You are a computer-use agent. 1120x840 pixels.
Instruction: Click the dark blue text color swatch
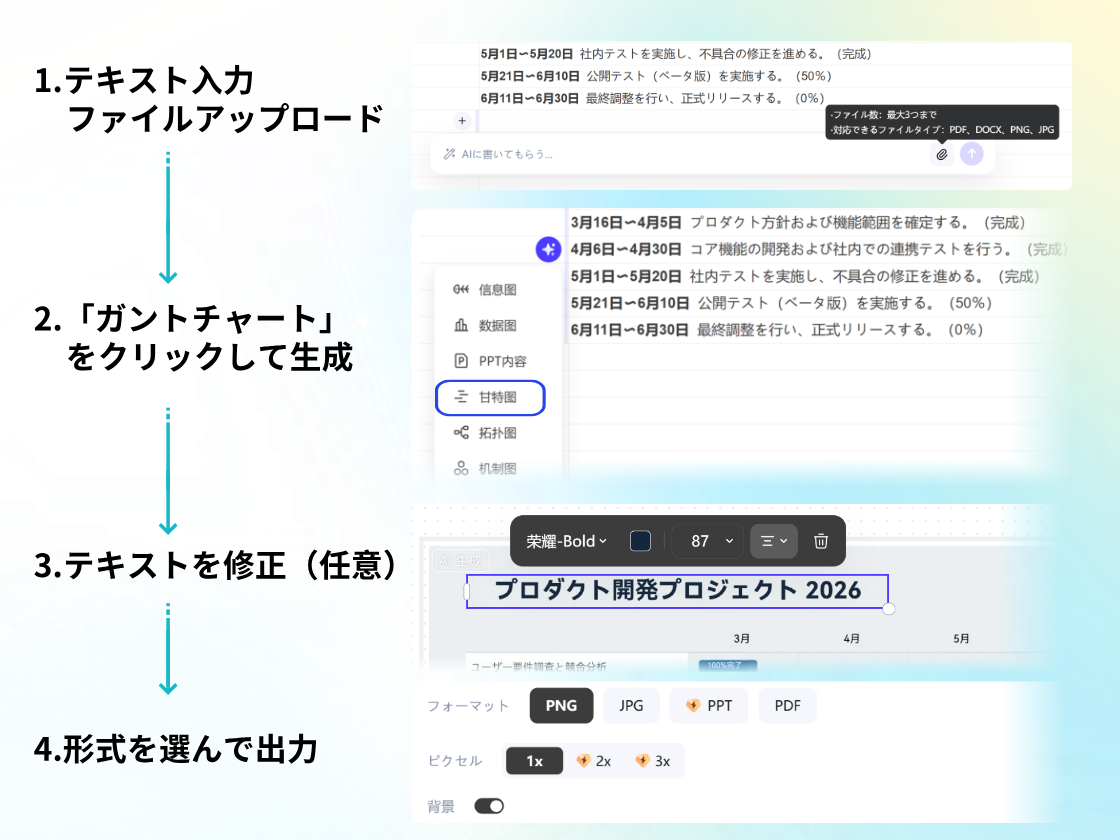pos(640,541)
